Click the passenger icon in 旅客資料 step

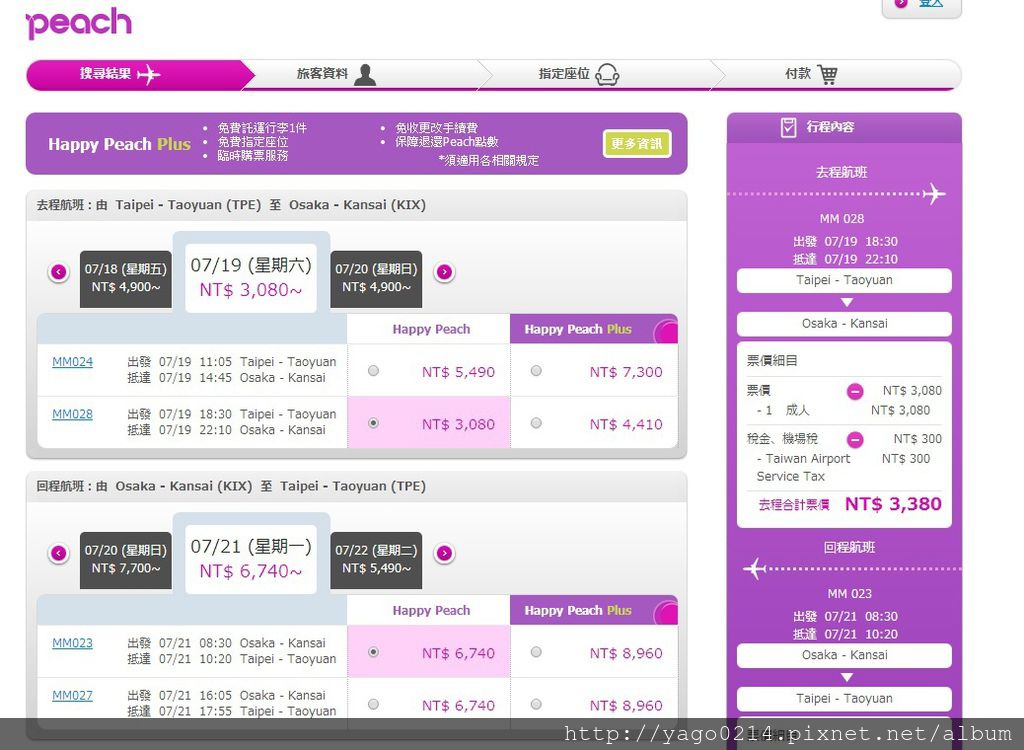point(364,74)
